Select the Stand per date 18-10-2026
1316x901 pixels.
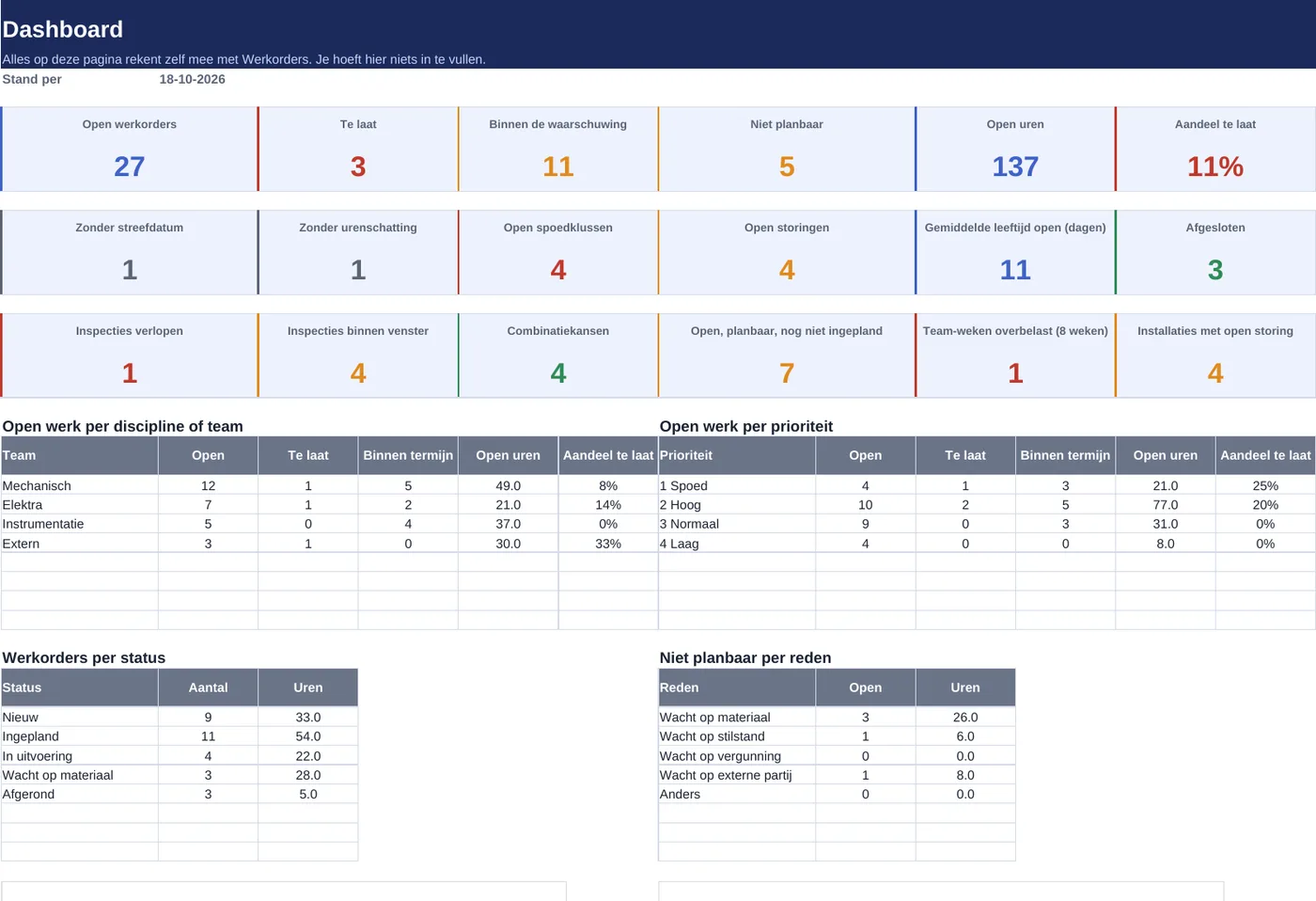[x=192, y=79]
